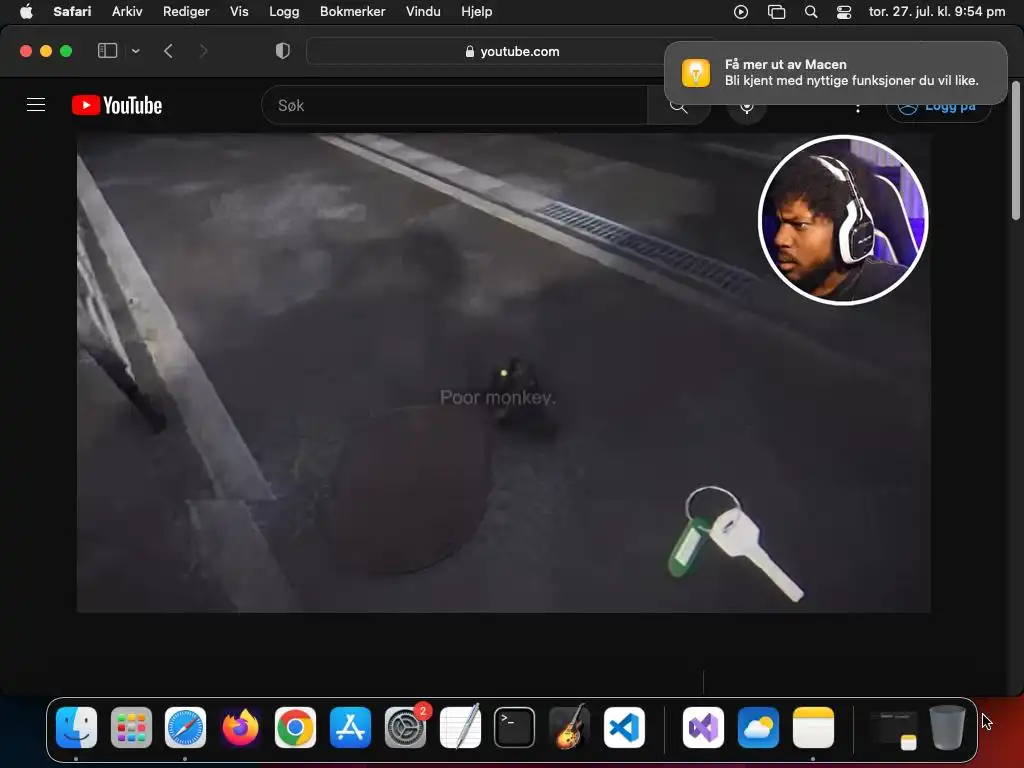Focus the youtube.com address bar
1024x768 pixels.
[x=512, y=51]
